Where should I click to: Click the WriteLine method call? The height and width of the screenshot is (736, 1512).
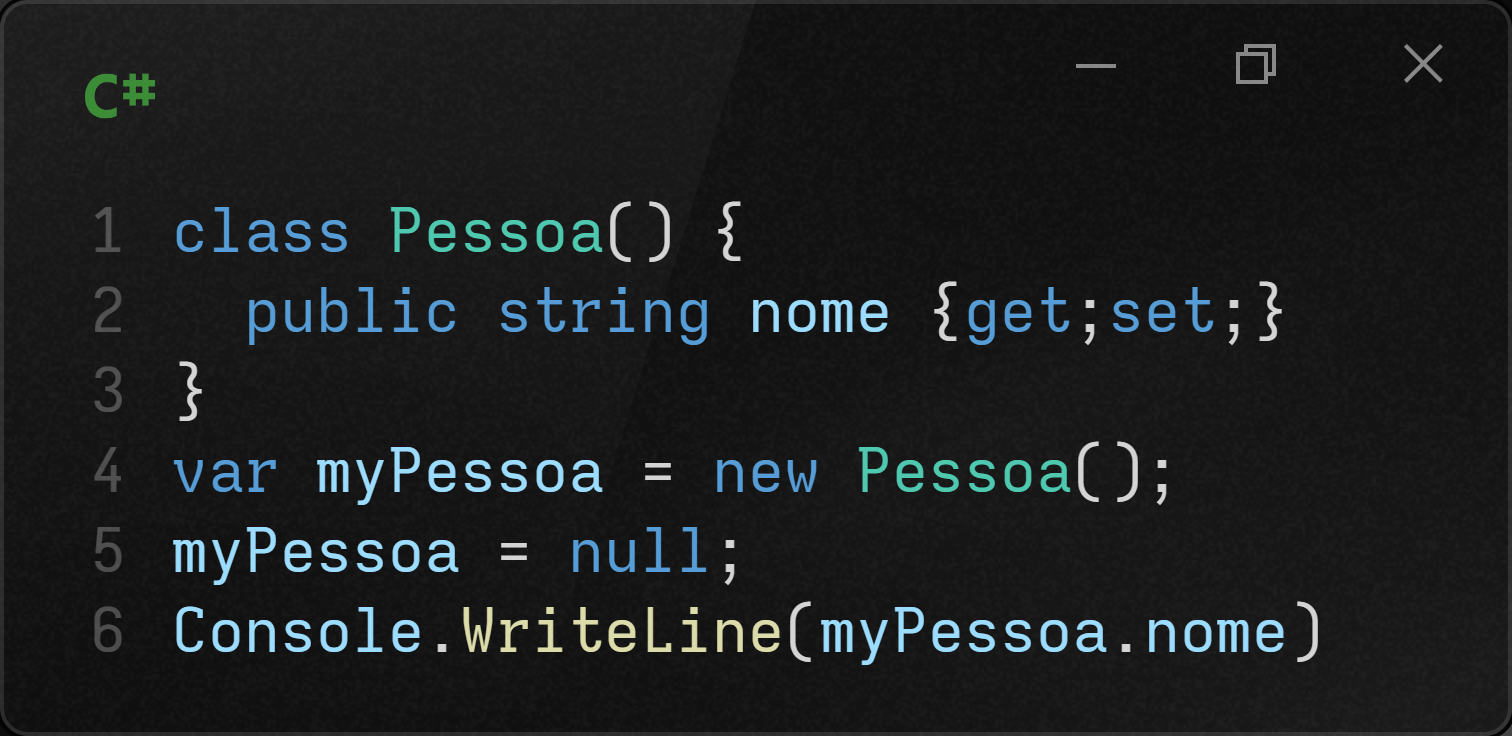point(622,632)
